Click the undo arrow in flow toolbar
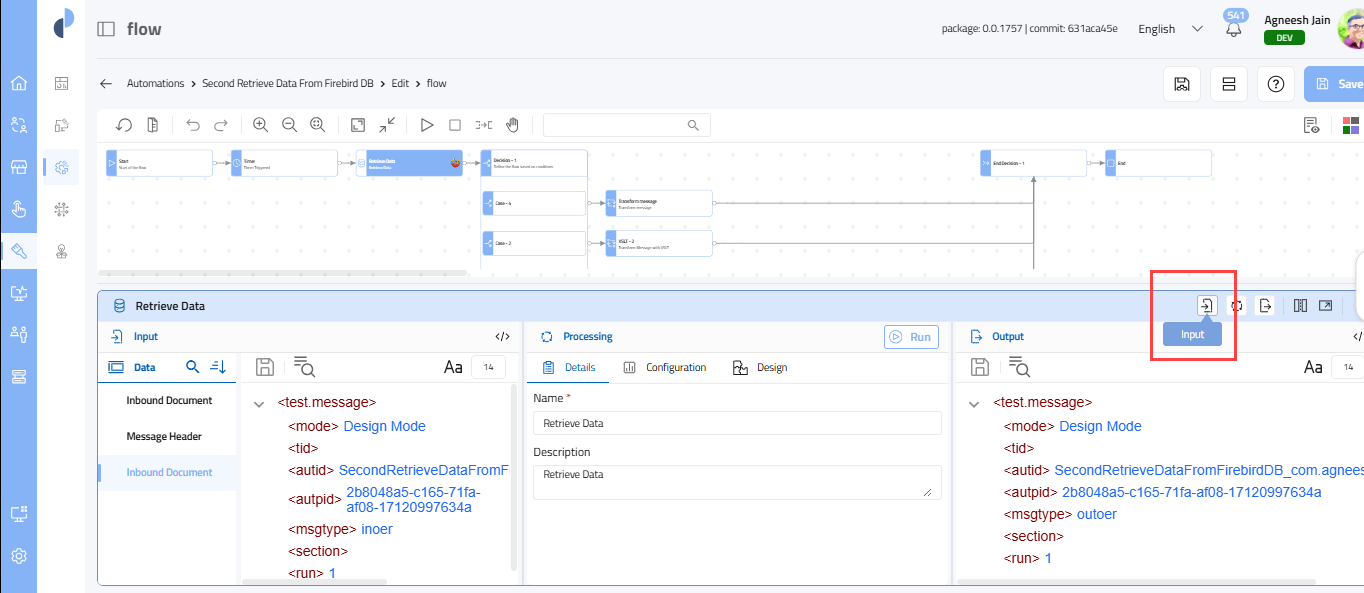Viewport: 1364px width, 593px height. 193,125
